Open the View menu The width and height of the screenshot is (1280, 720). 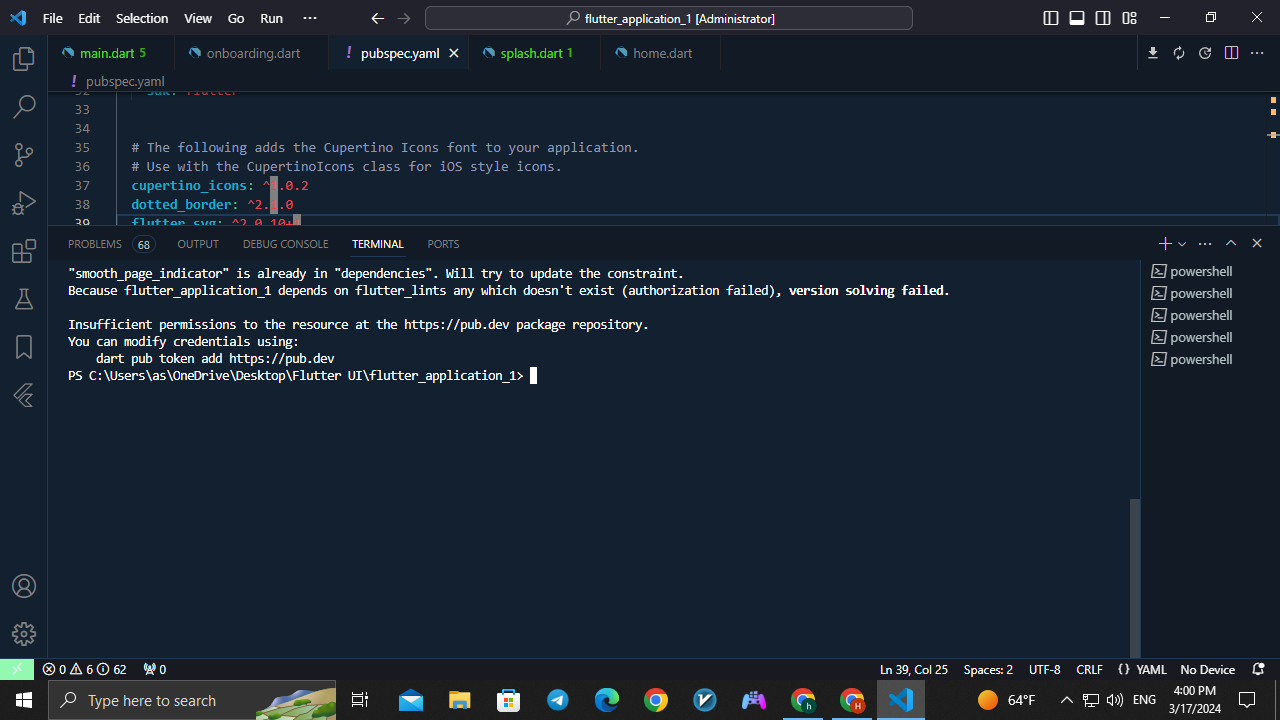tap(198, 18)
